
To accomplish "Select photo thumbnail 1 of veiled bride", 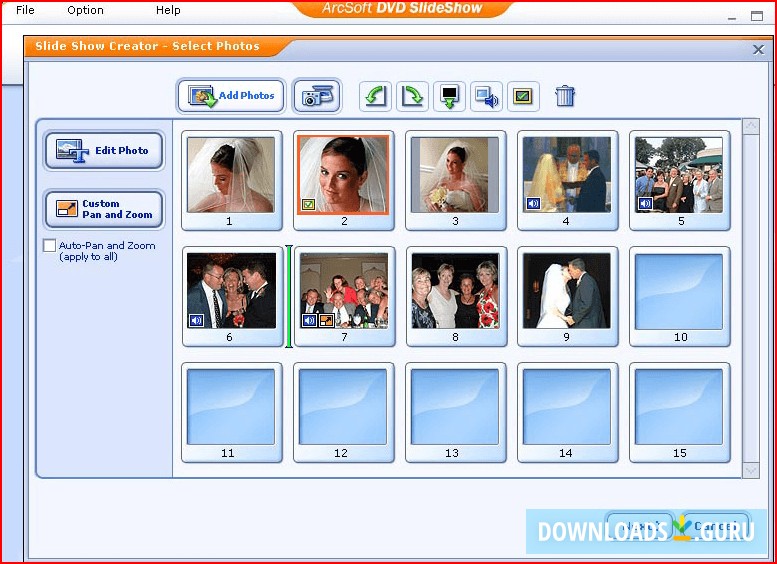I will pyautogui.click(x=231, y=175).
